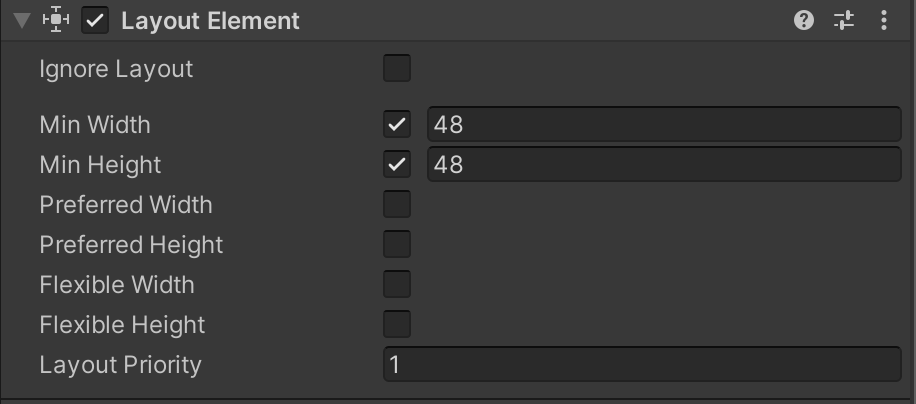Click the Ignore Layout label

(x=116, y=69)
